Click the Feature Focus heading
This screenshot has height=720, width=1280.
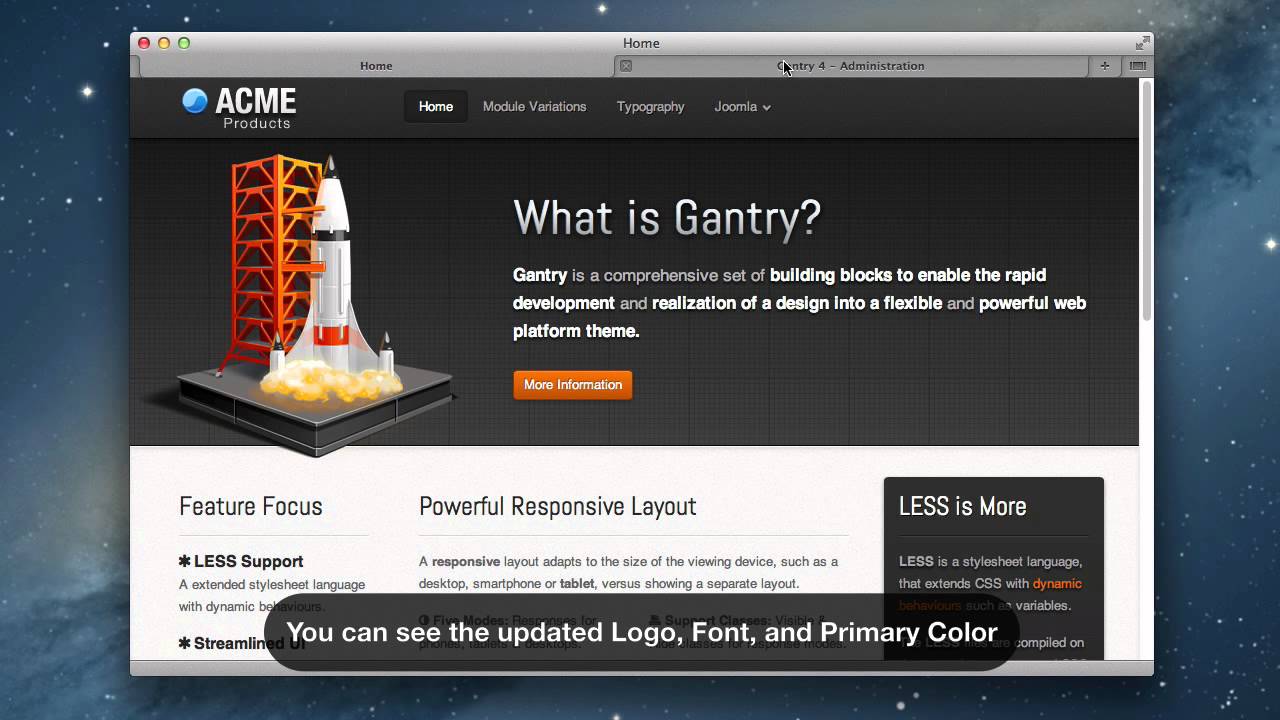[251, 506]
